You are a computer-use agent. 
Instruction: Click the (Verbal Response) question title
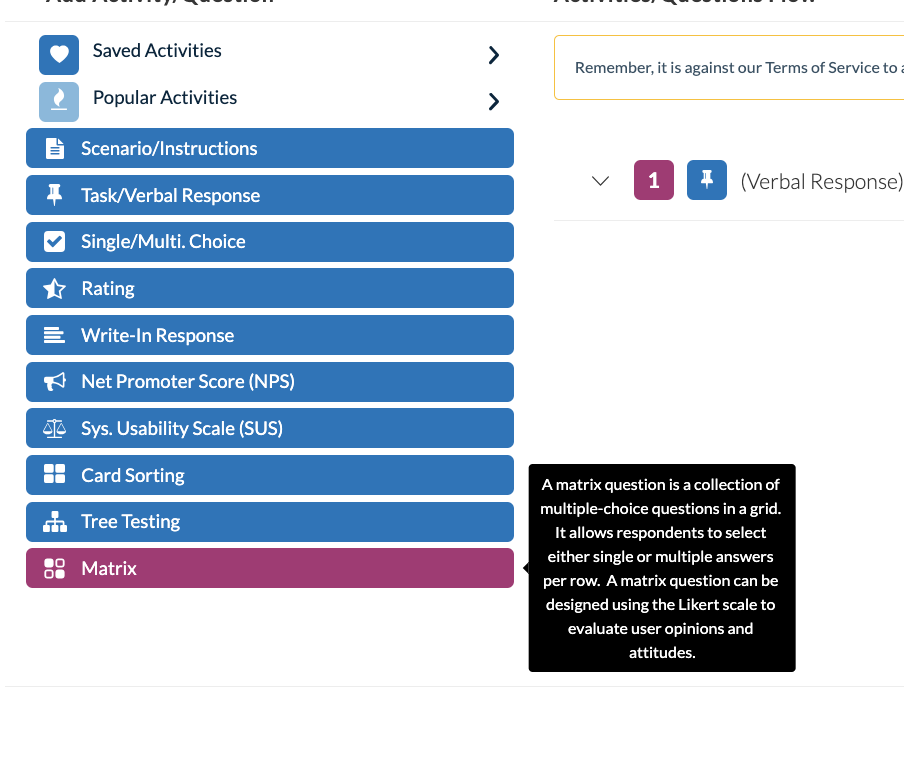[x=821, y=181]
